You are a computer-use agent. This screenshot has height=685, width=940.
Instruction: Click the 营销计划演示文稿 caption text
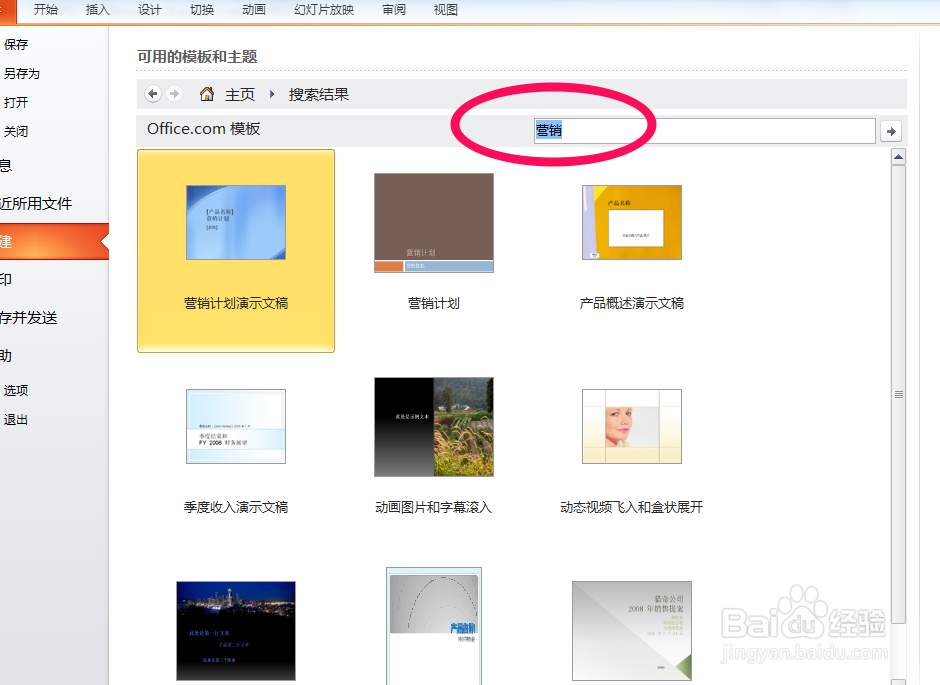coord(236,303)
